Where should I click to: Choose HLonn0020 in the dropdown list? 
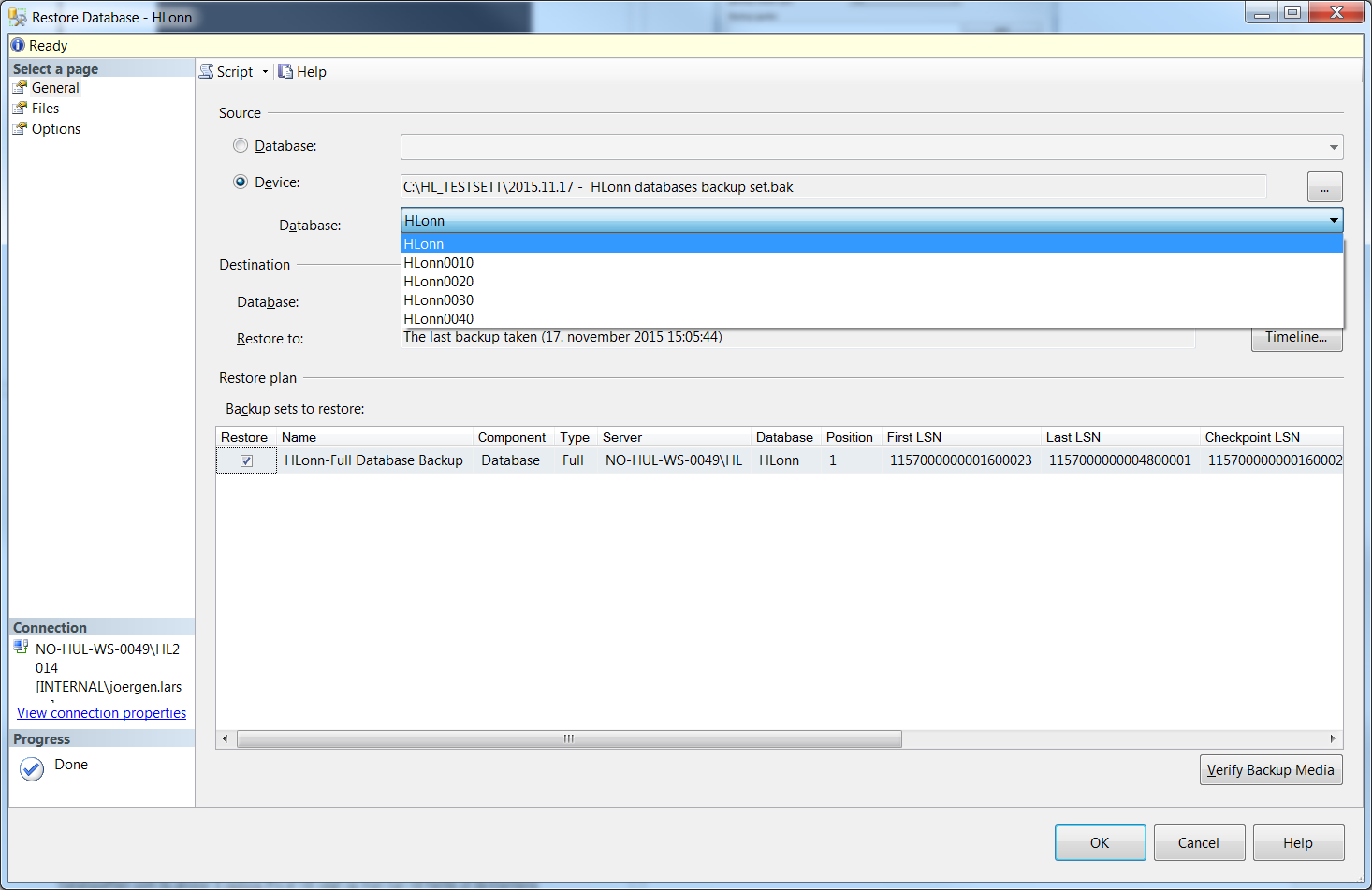(x=872, y=282)
